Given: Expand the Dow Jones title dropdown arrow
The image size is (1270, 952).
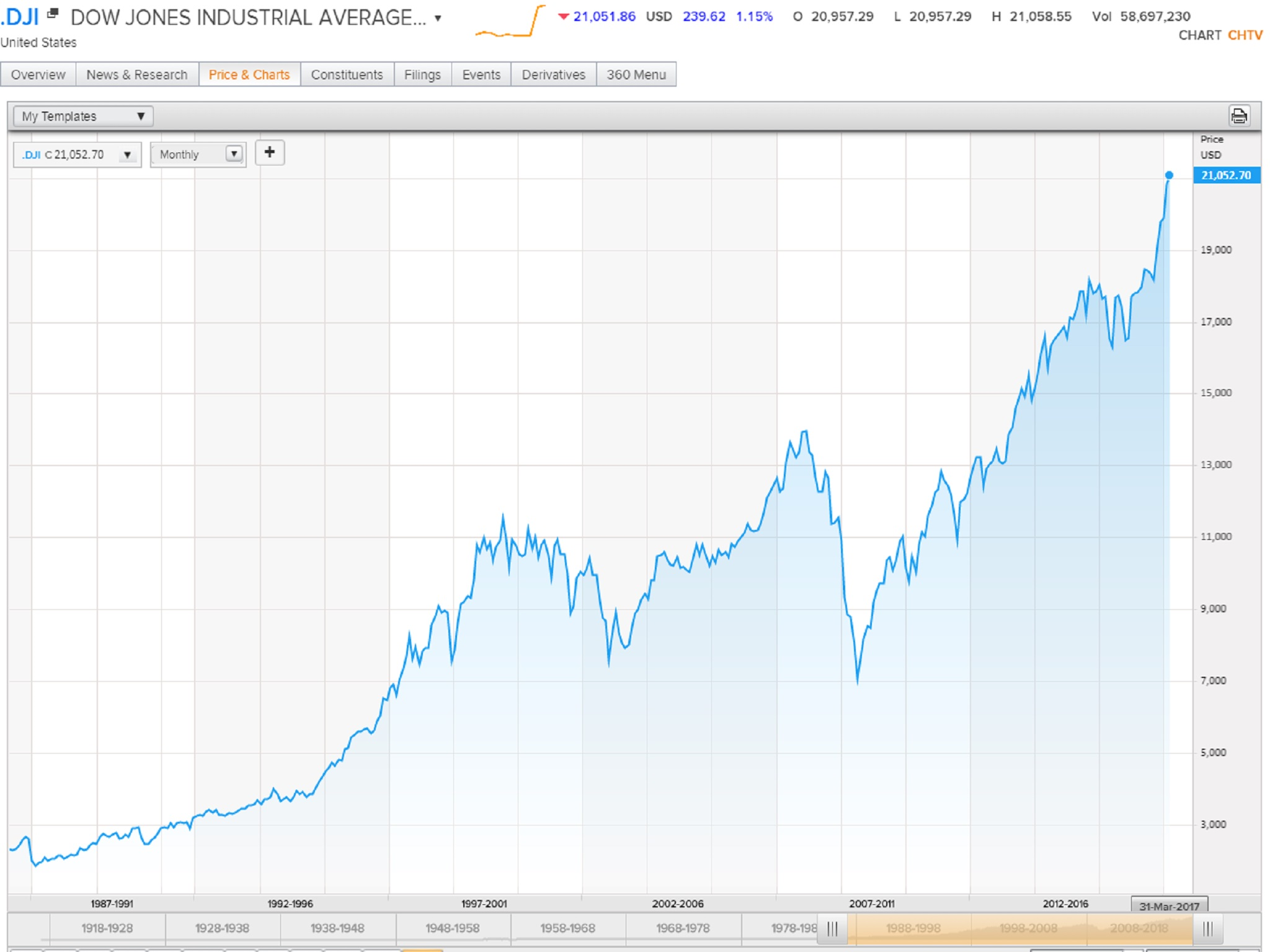Looking at the screenshot, I should coord(438,19).
